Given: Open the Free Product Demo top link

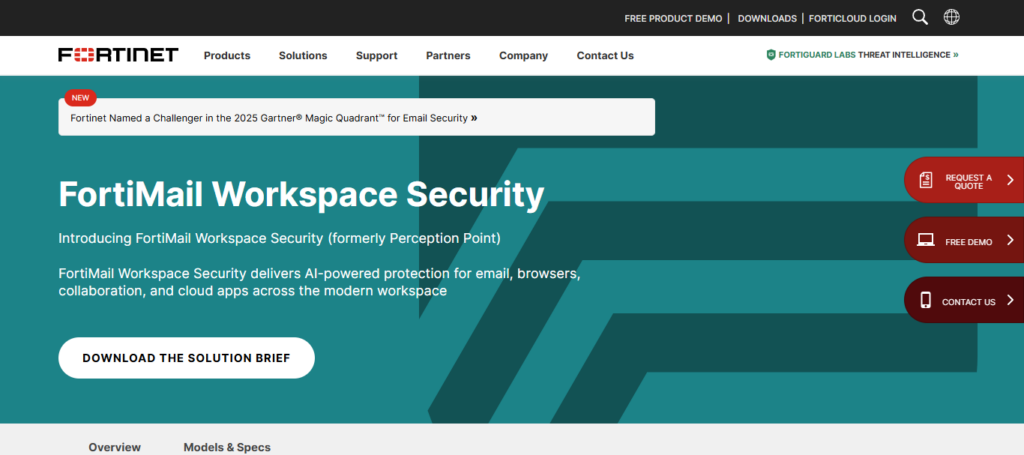Looking at the screenshot, I should 673,18.
